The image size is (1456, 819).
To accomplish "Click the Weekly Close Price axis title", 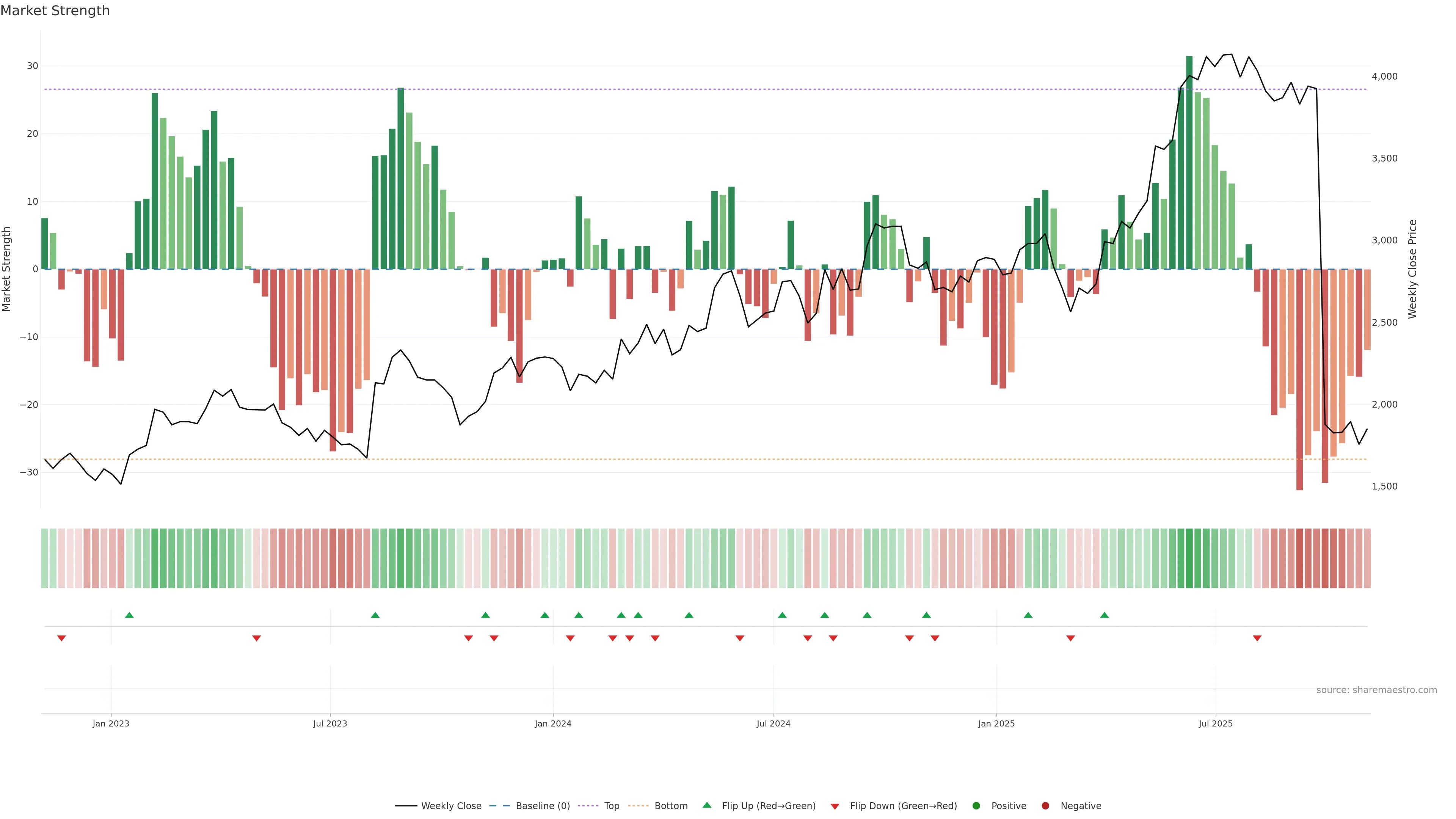I will pyautogui.click(x=1412, y=269).
